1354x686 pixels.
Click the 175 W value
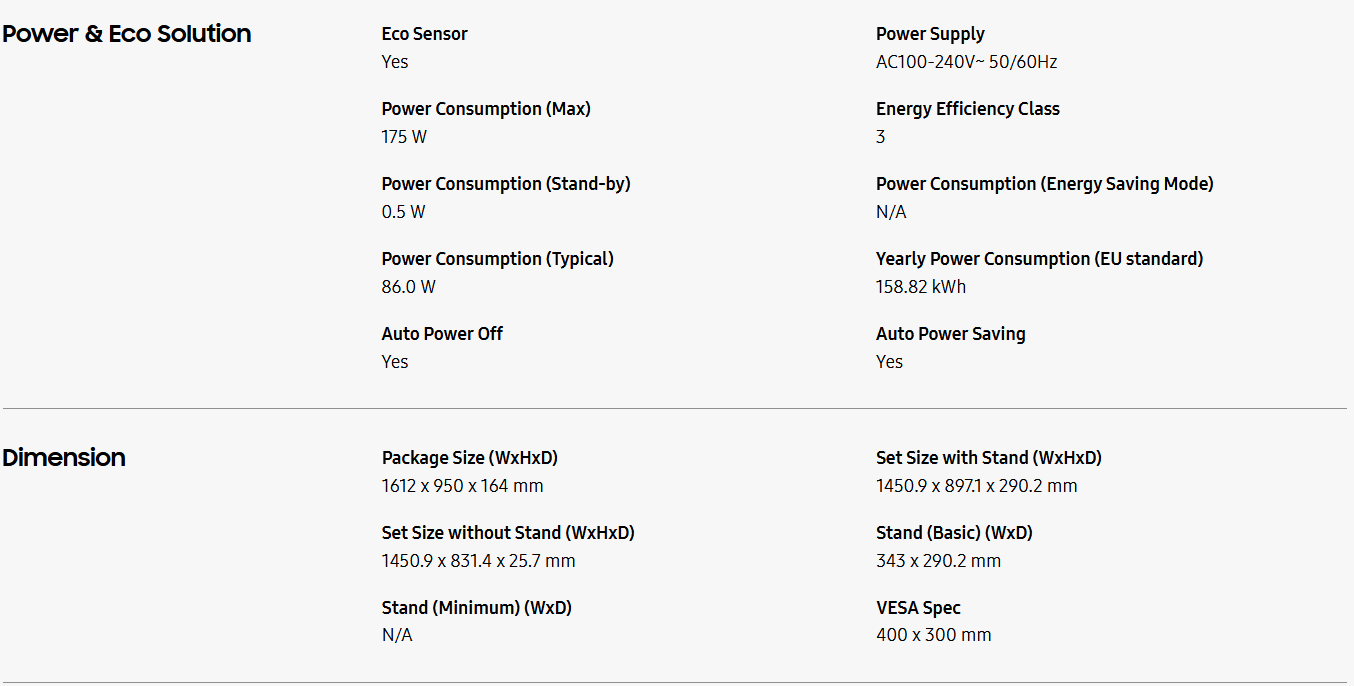[x=404, y=137]
